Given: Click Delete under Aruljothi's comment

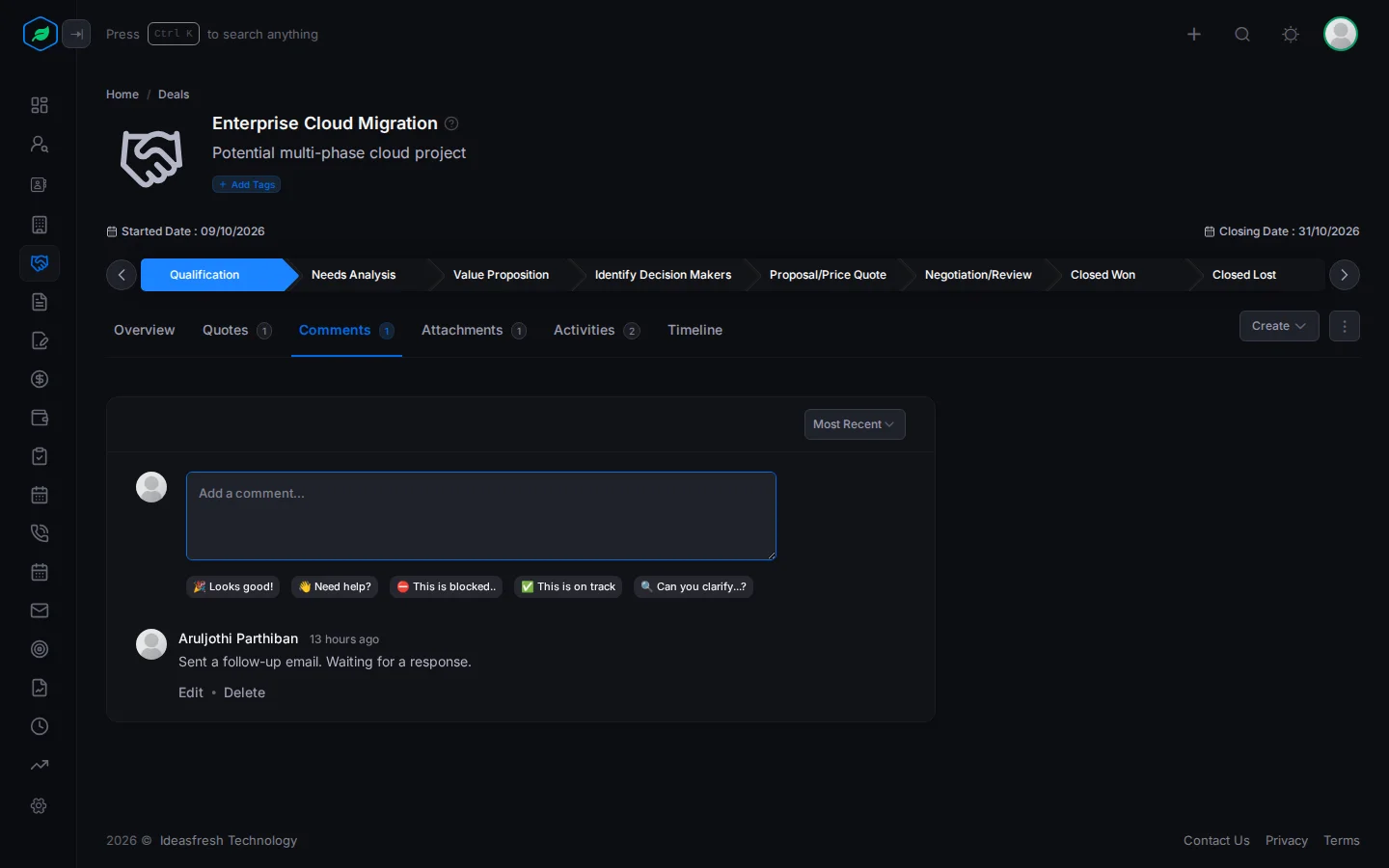Looking at the screenshot, I should point(244,692).
